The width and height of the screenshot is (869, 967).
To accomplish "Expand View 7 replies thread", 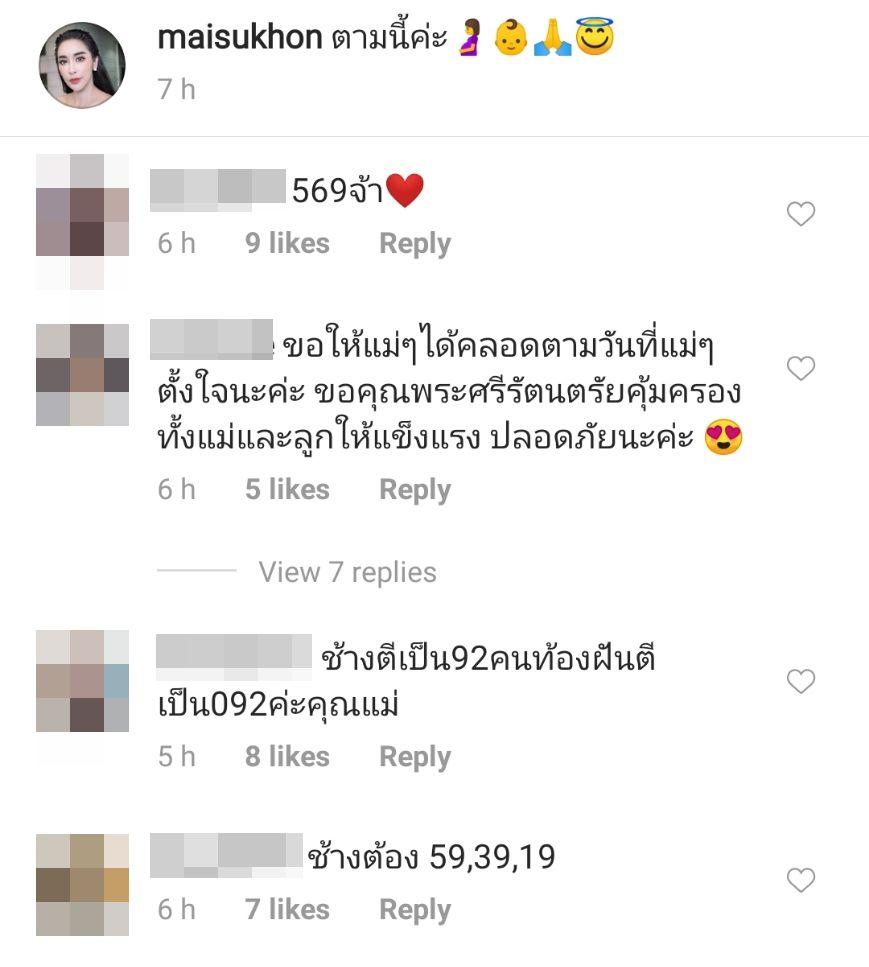I will coord(347,572).
